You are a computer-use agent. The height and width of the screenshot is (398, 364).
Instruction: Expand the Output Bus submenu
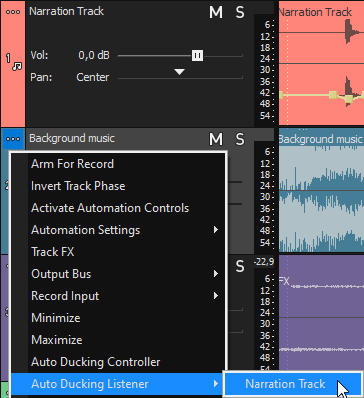[123, 274]
